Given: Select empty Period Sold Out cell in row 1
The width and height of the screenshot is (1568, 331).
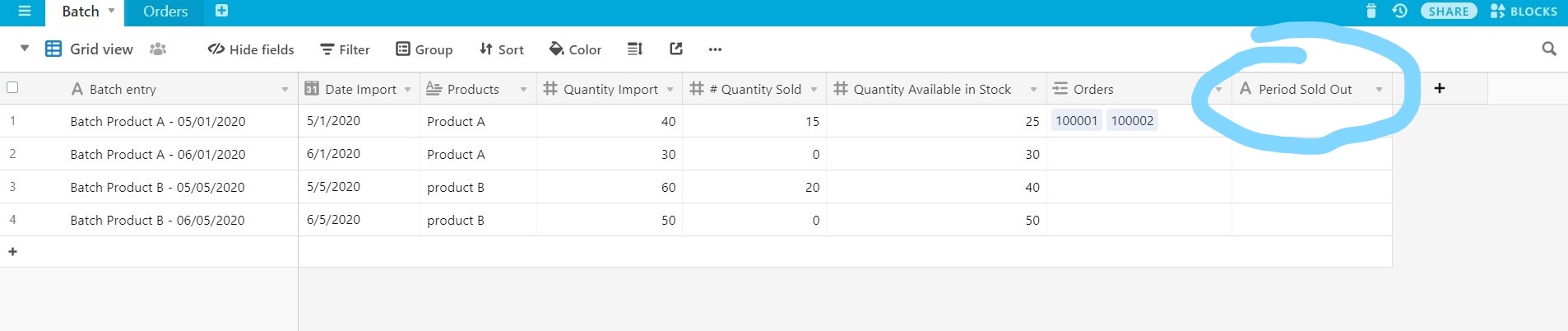Looking at the screenshot, I should pyautogui.click(x=1312, y=121).
